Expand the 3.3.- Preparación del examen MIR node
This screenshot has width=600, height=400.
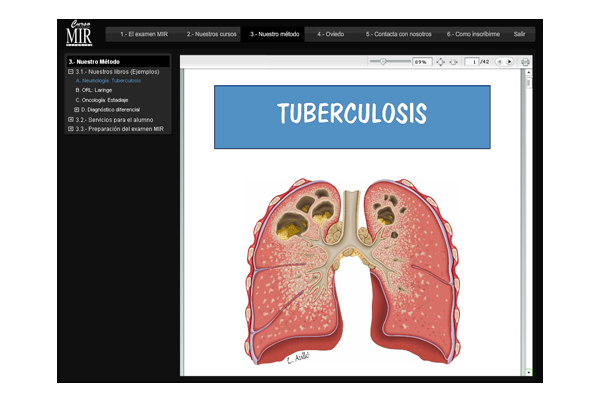click(x=70, y=129)
